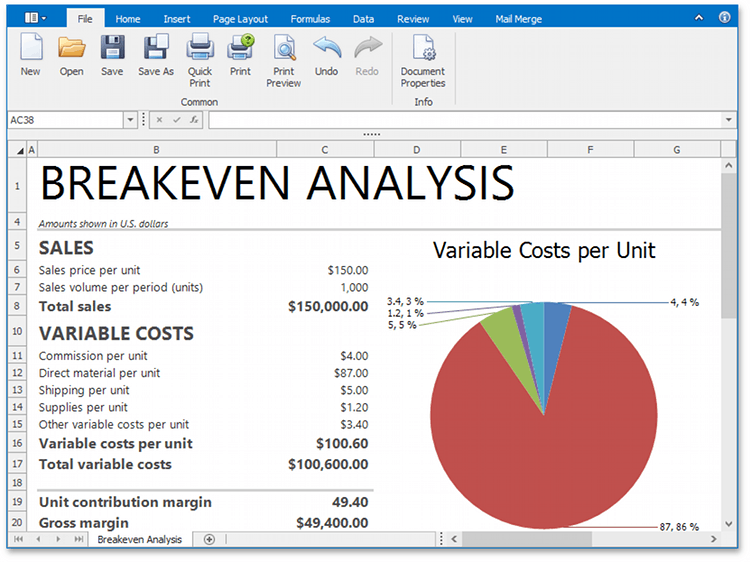This screenshot has height=562, width=750.
Task: Select the Breakeven Analysis sheet tab
Action: pos(140,540)
